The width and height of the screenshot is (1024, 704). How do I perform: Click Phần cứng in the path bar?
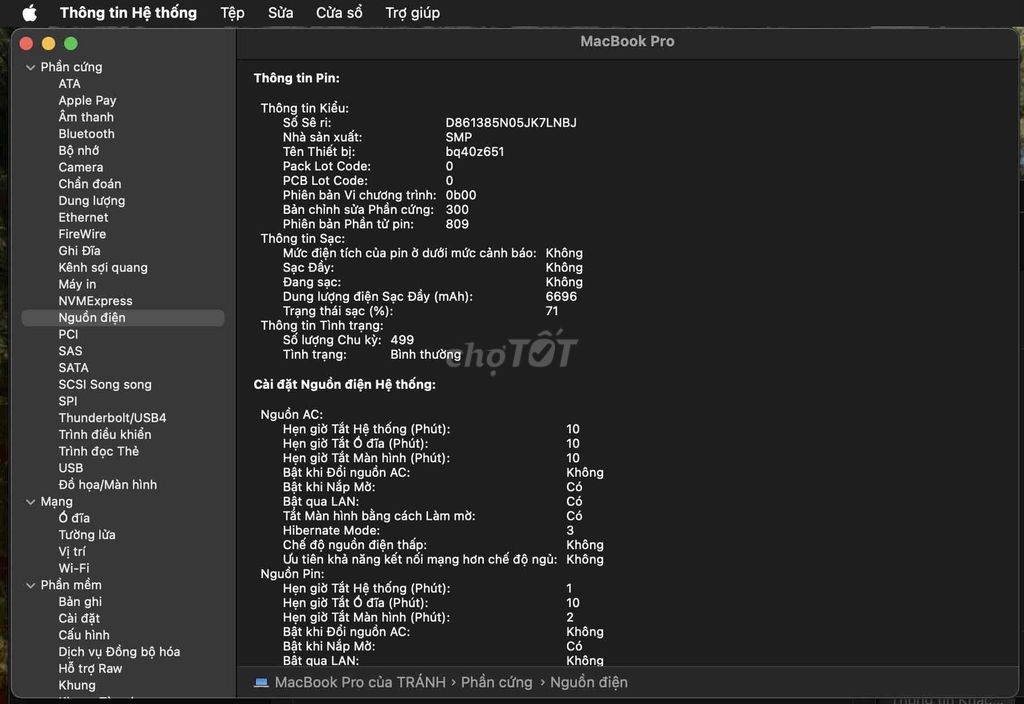point(496,682)
